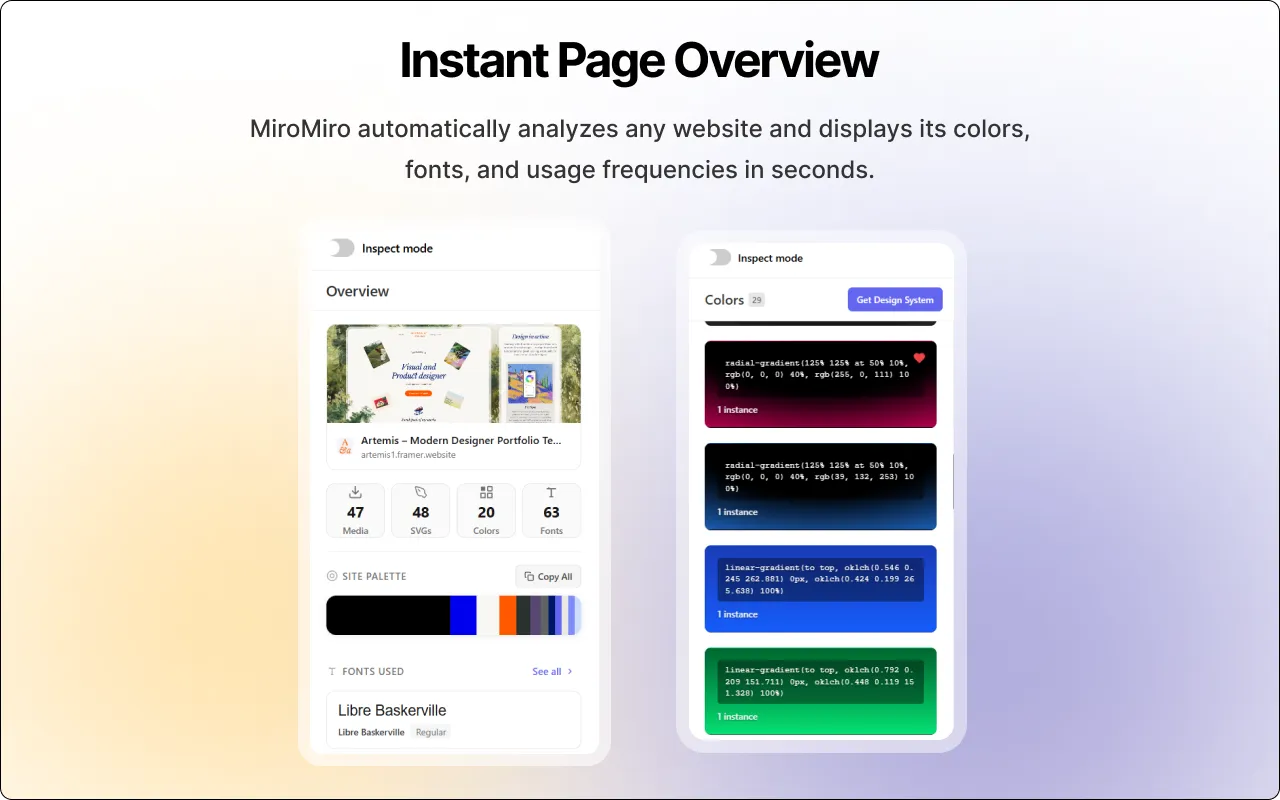Click the Artemis site favicon

tap(345, 447)
